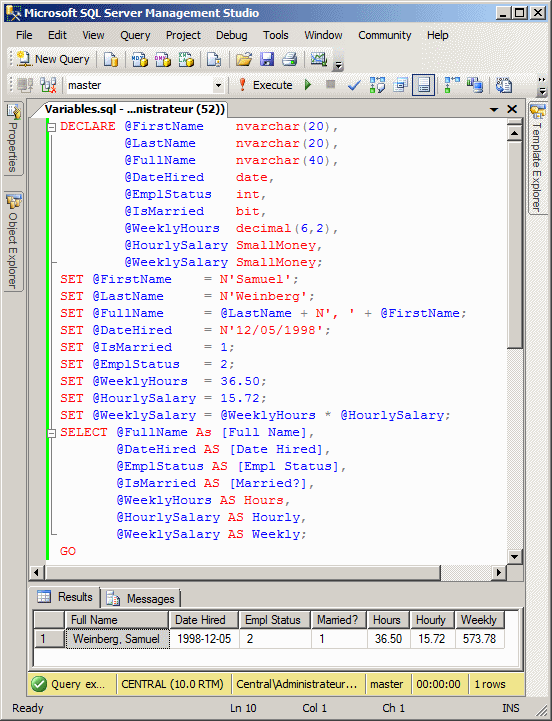Parse the query with the blue checkmark
The width and height of the screenshot is (552, 721).
click(x=354, y=85)
